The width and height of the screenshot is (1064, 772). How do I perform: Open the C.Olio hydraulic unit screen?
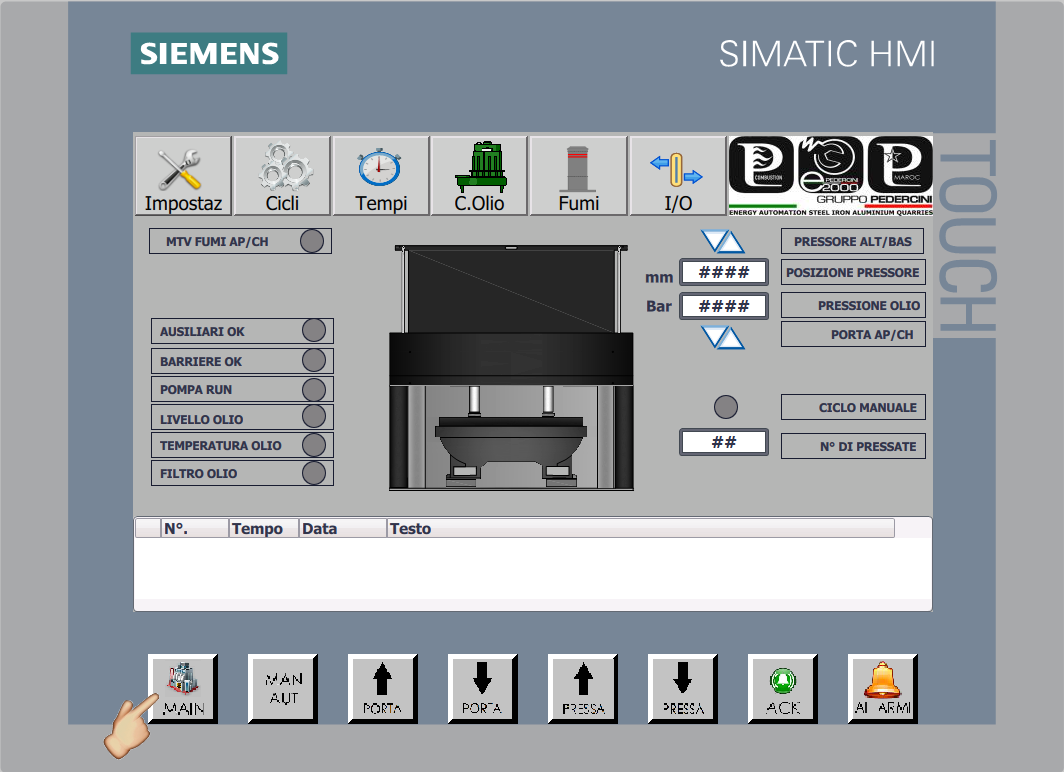[480, 176]
